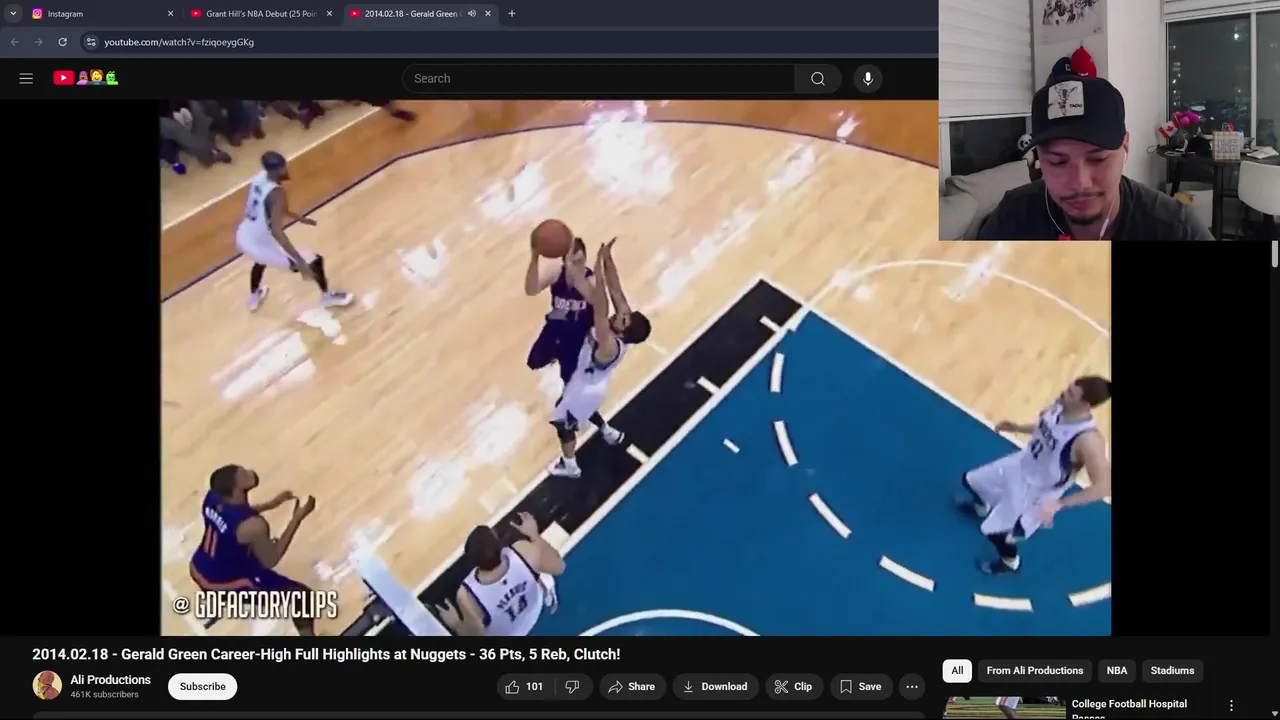Mute the tab using speaker icon
Viewport: 1280px width, 720px height.
click(471, 14)
